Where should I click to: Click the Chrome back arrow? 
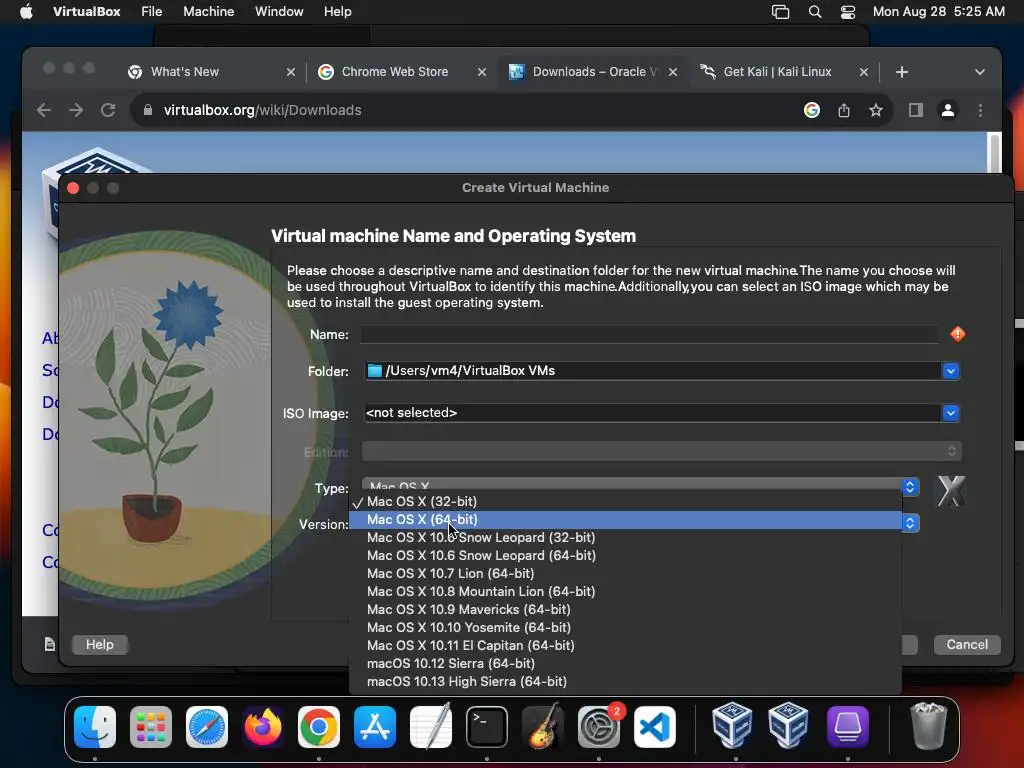(44, 110)
